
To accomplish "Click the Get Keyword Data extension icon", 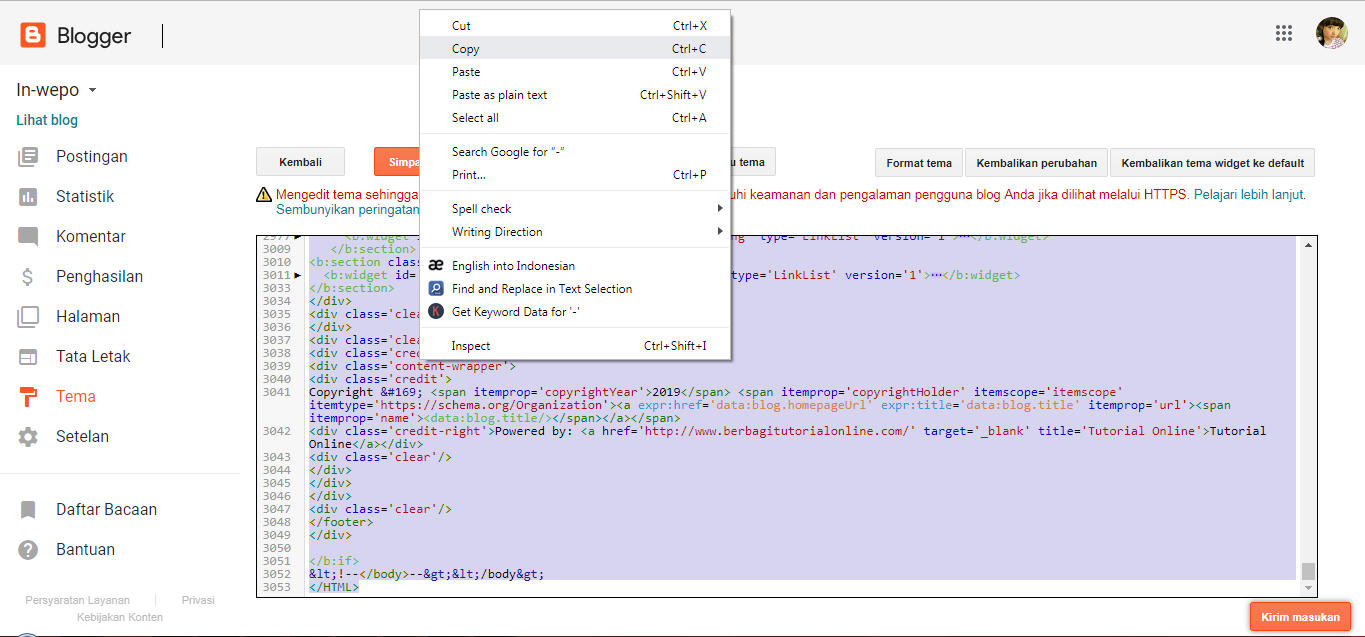I will [436, 311].
